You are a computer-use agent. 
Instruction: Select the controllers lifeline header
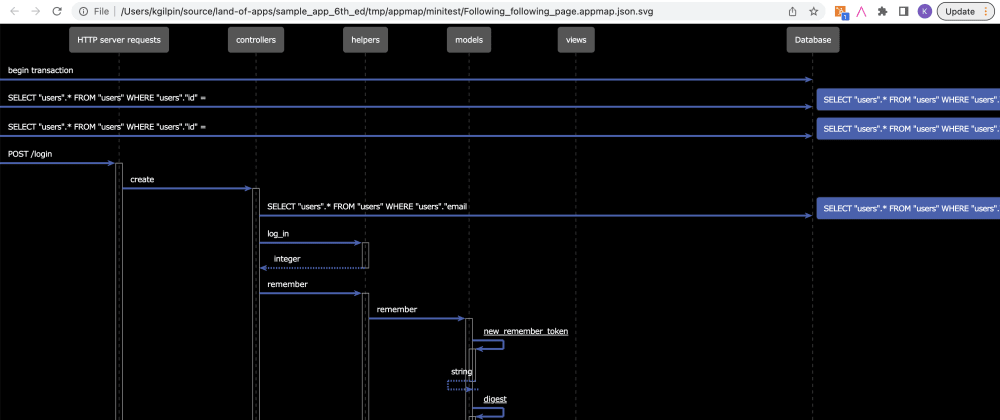256,40
